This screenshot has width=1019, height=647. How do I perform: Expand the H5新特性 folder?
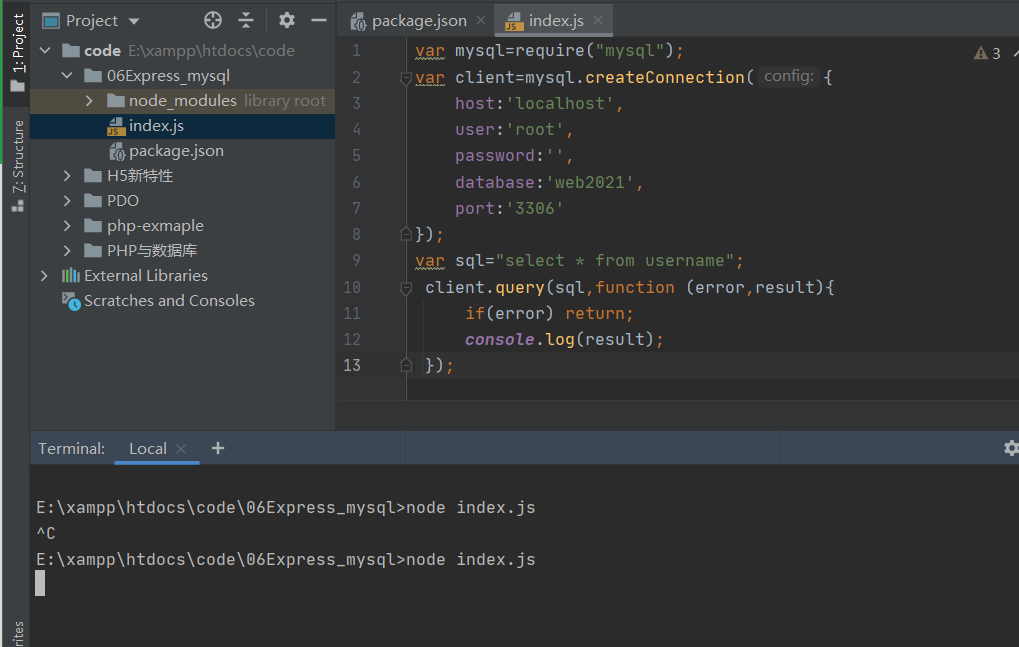click(67, 175)
